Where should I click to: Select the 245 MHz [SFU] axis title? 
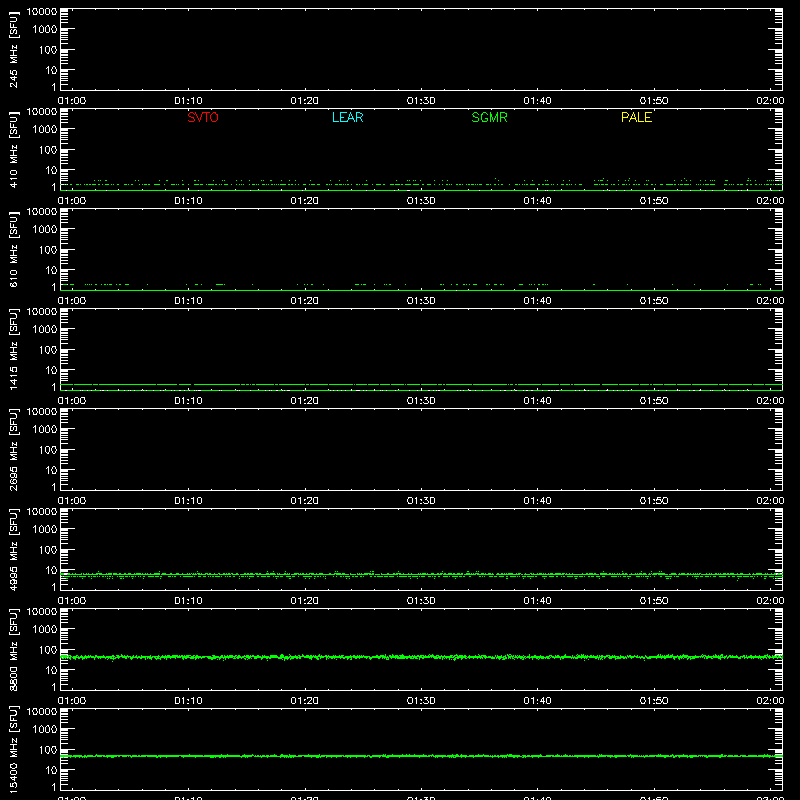click(13, 50)
